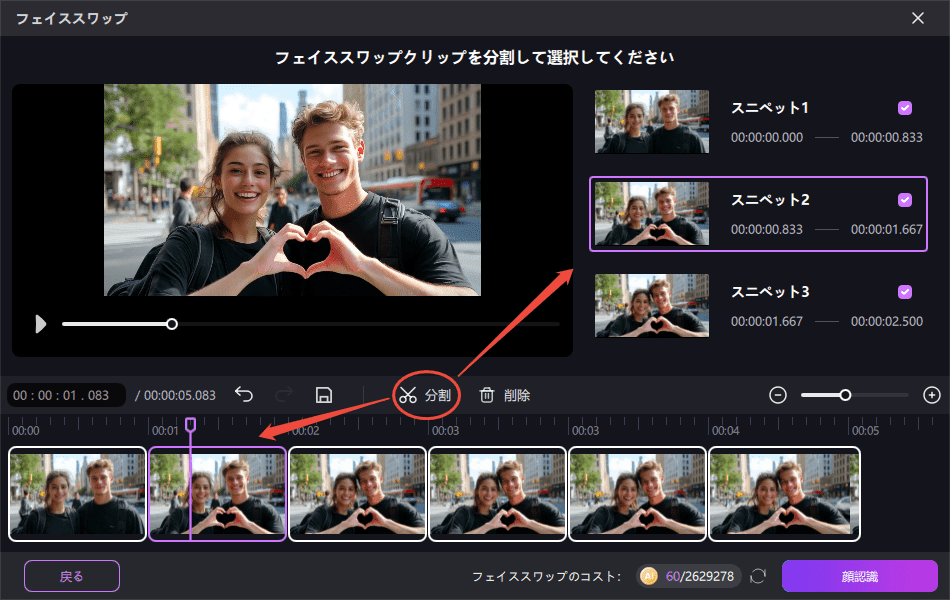This screenshot has height=600, width=950.
Task: Click the 分割 scissors split button
Action: tap(425, 395)
